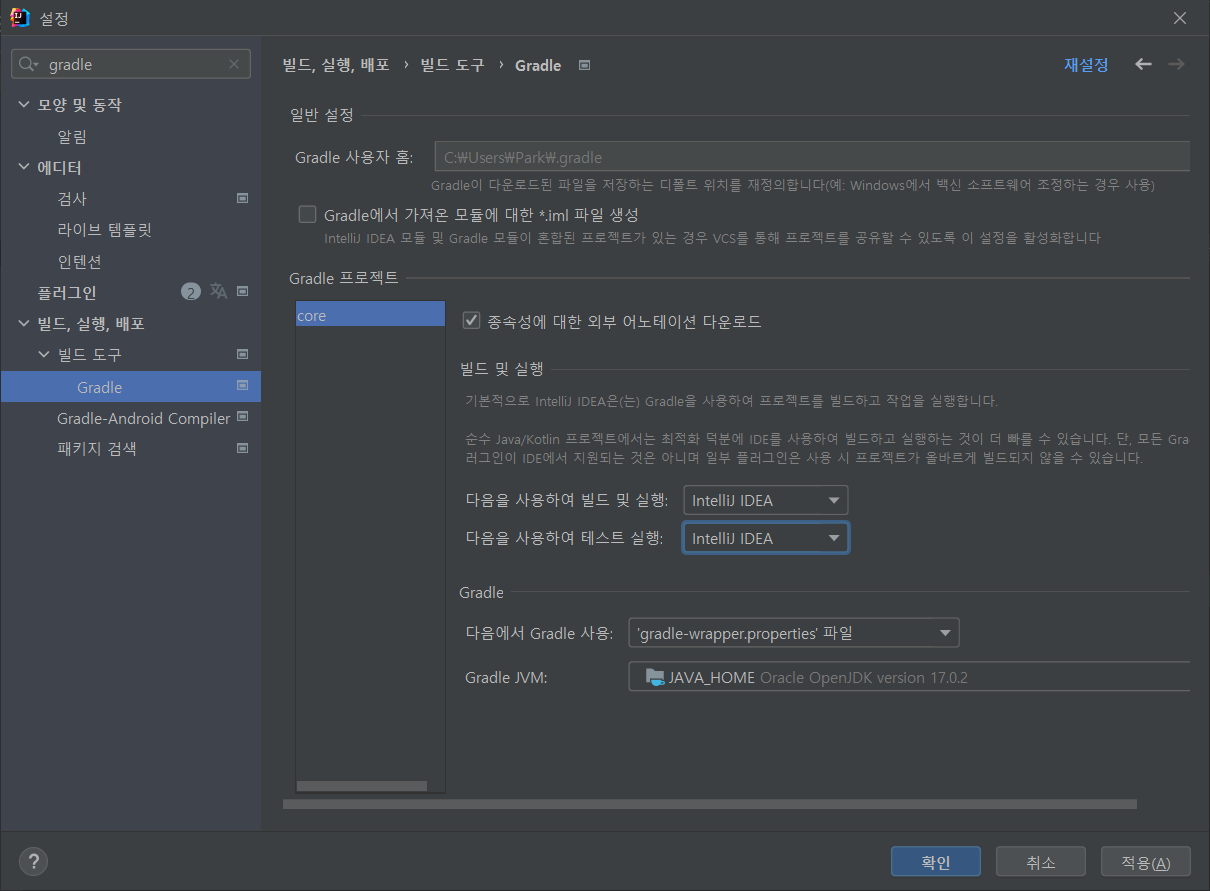Viewport: 1210px width, 891px height.
Task: Click the Gradle breadcrumb label
Action: click(538, 65)
